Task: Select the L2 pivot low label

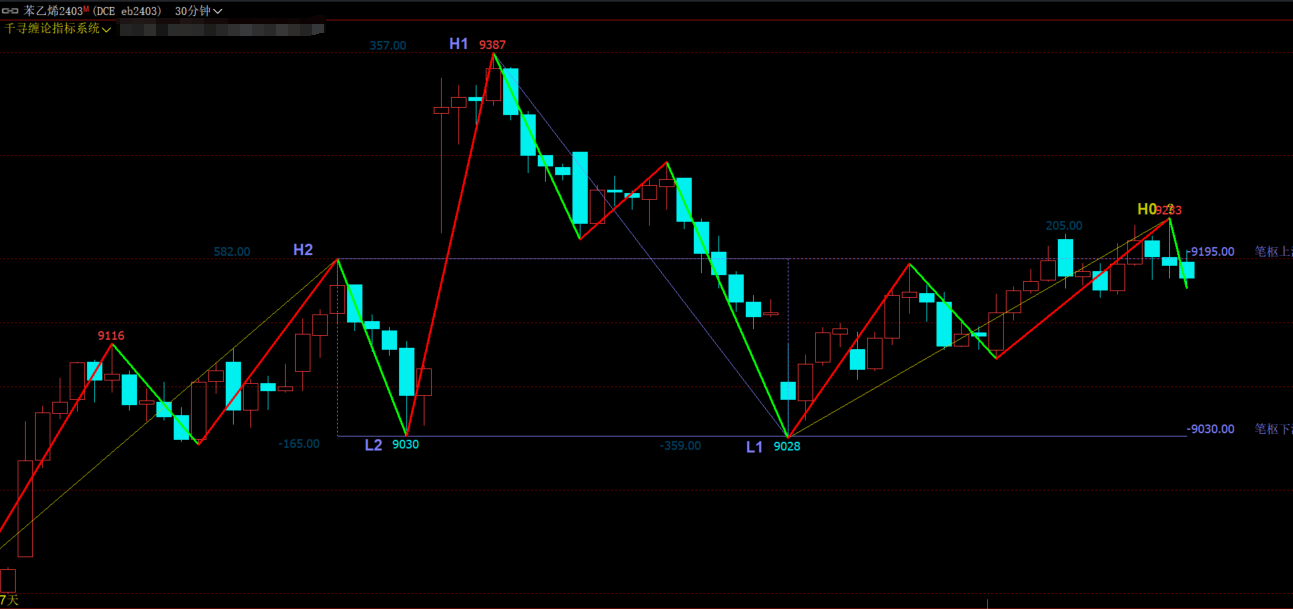Action: (373, 445)
